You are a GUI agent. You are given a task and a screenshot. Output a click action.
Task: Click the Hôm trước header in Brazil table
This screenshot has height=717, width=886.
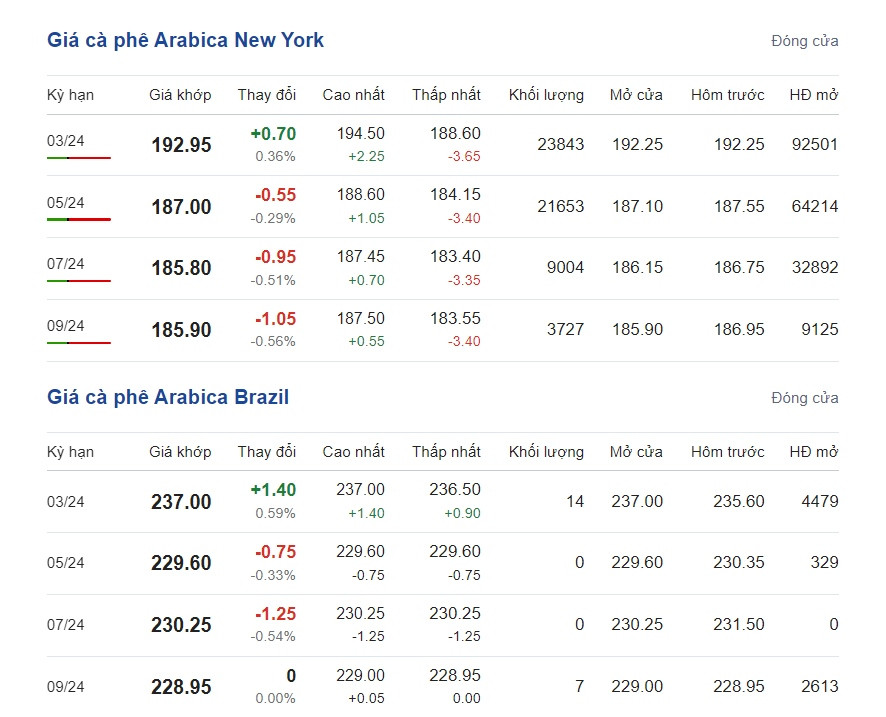click(728, 452)
